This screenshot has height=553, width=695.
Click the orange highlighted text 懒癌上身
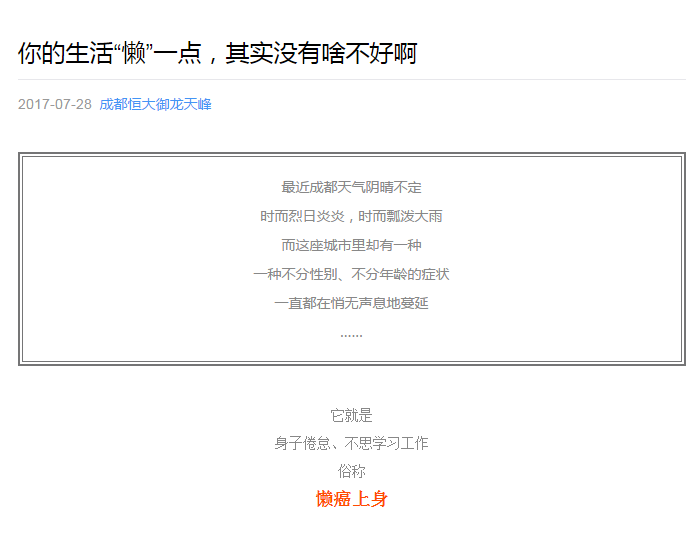[351, 499]
